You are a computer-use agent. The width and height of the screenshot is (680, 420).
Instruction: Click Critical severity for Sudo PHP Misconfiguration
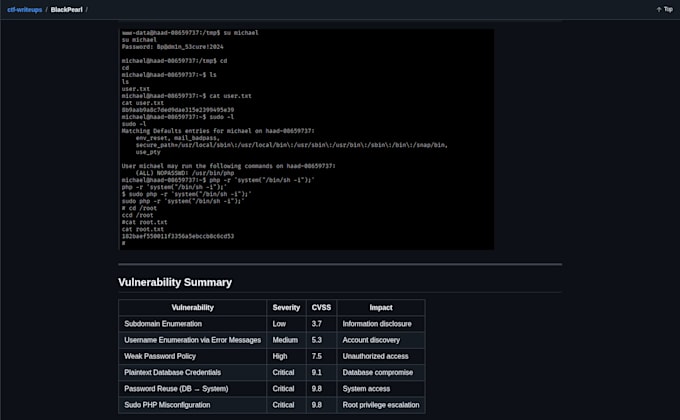pyautogui.click(x=286, y=405)
